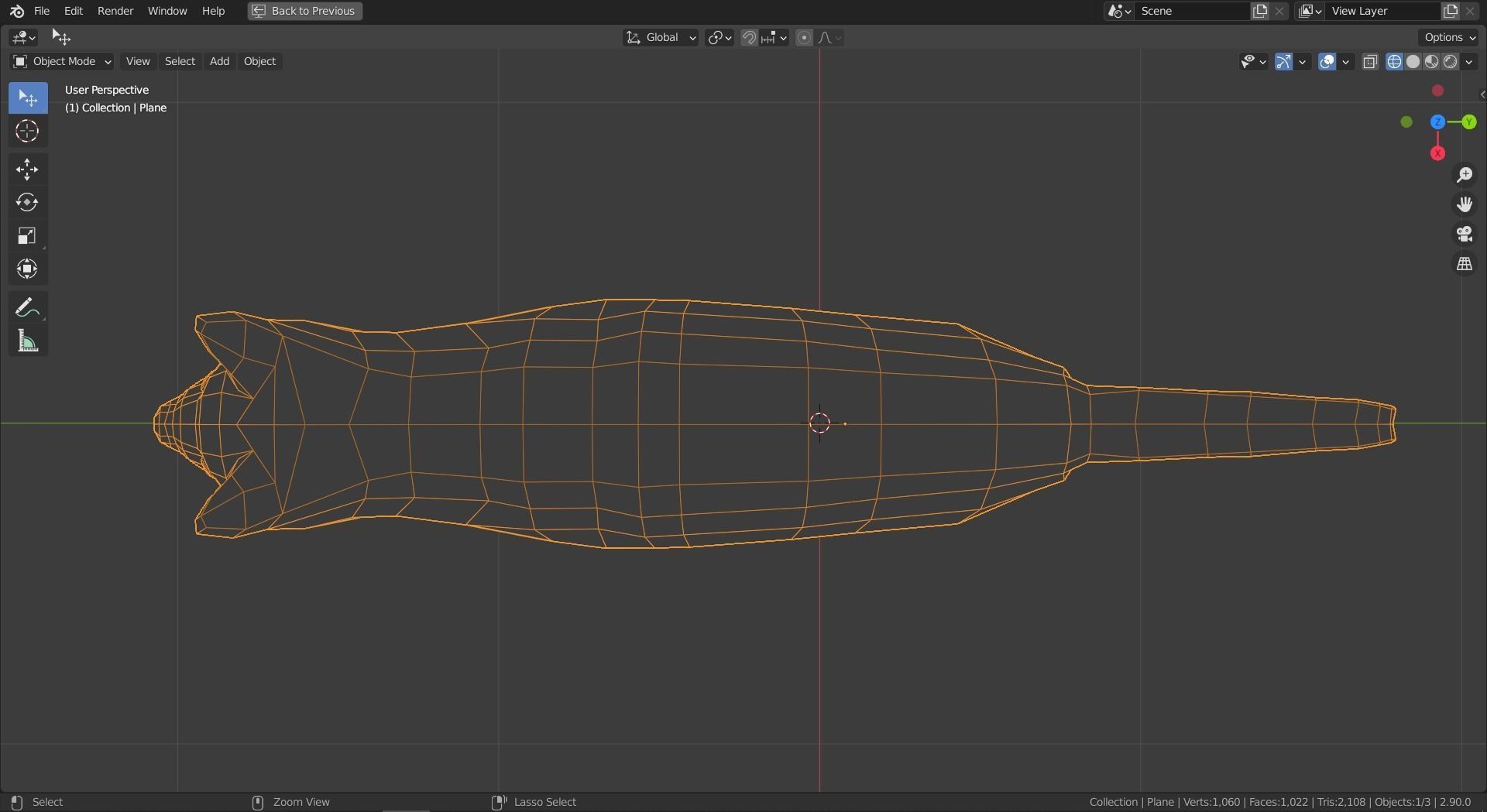The image size is (1487, 812).
Task: Select the combined Transform tool
Action: 28,269
